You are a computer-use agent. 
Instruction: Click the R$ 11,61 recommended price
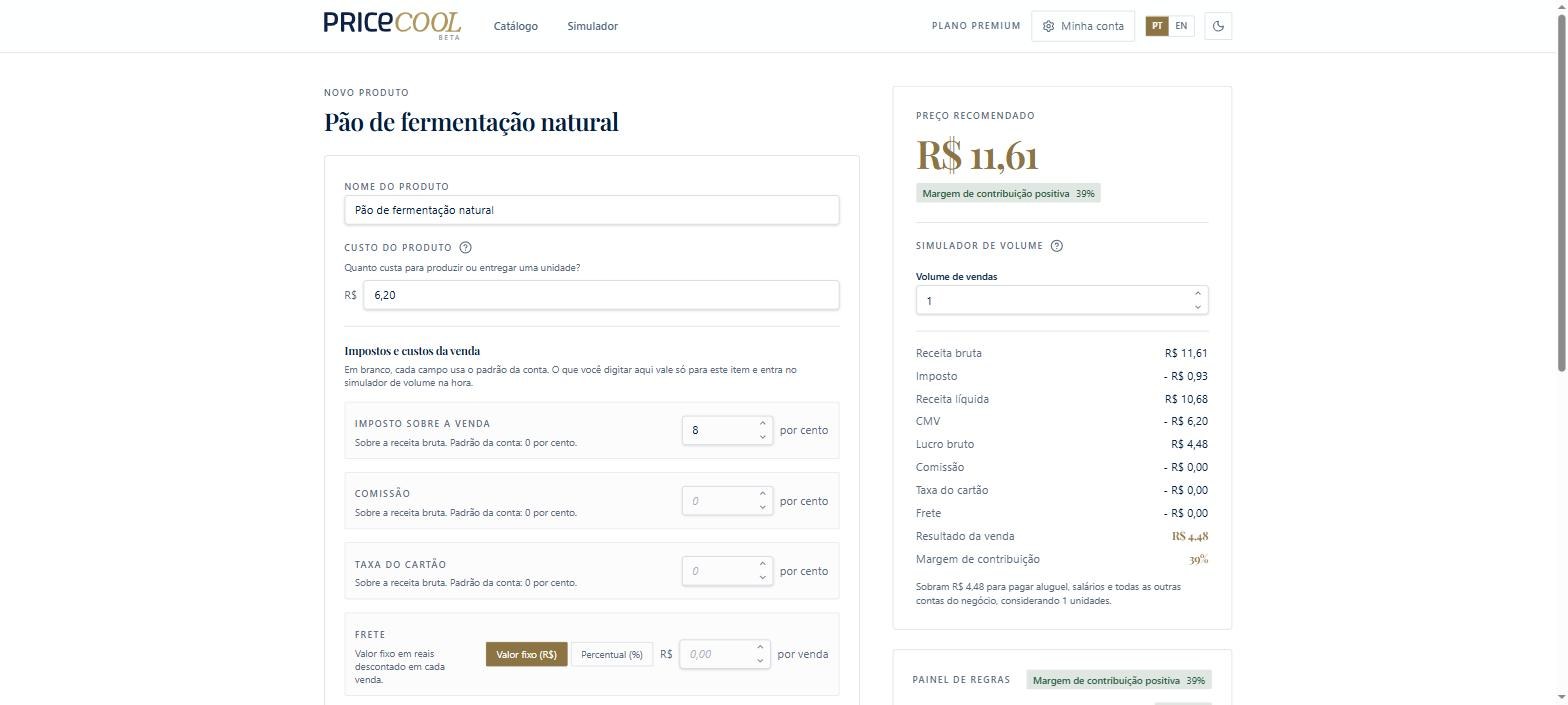click(977, 155)
